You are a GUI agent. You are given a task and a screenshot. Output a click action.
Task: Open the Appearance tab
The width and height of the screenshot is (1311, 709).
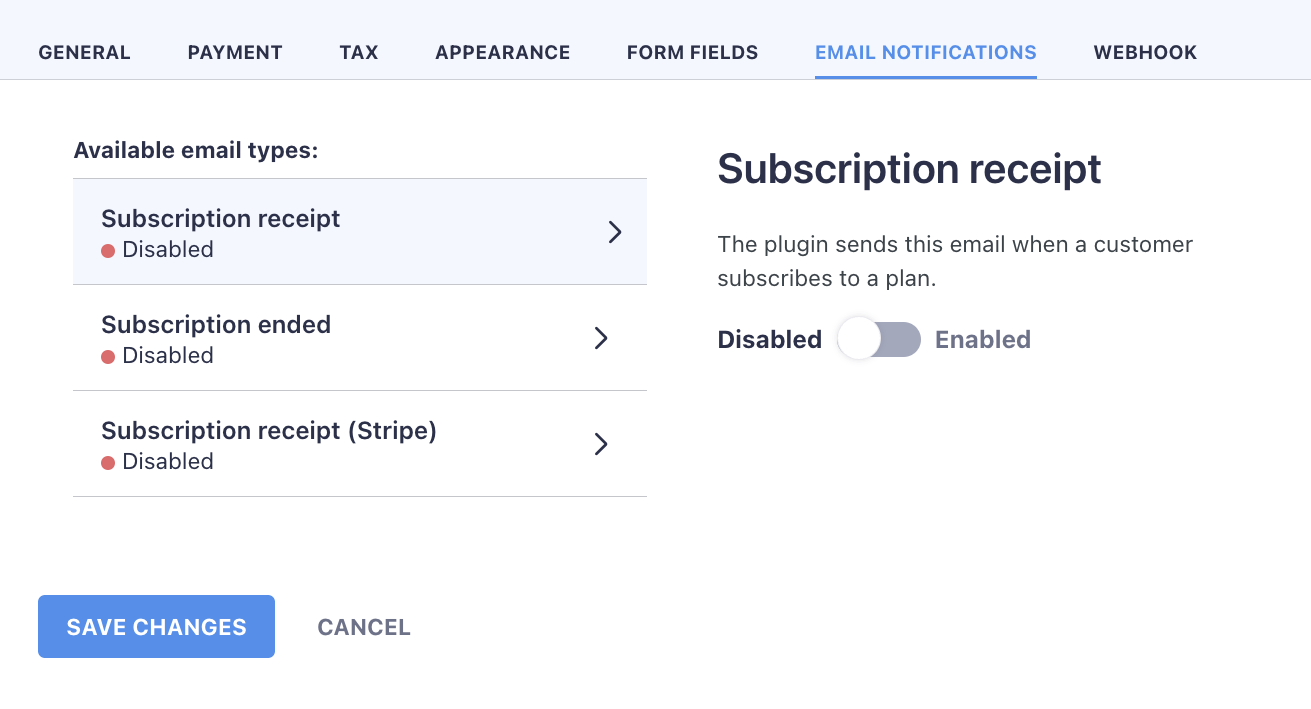(x=502, y=53)
